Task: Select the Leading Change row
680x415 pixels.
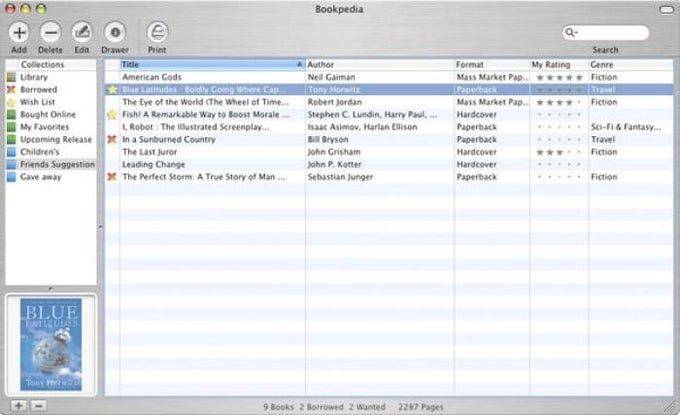Action: click(389, 164)
